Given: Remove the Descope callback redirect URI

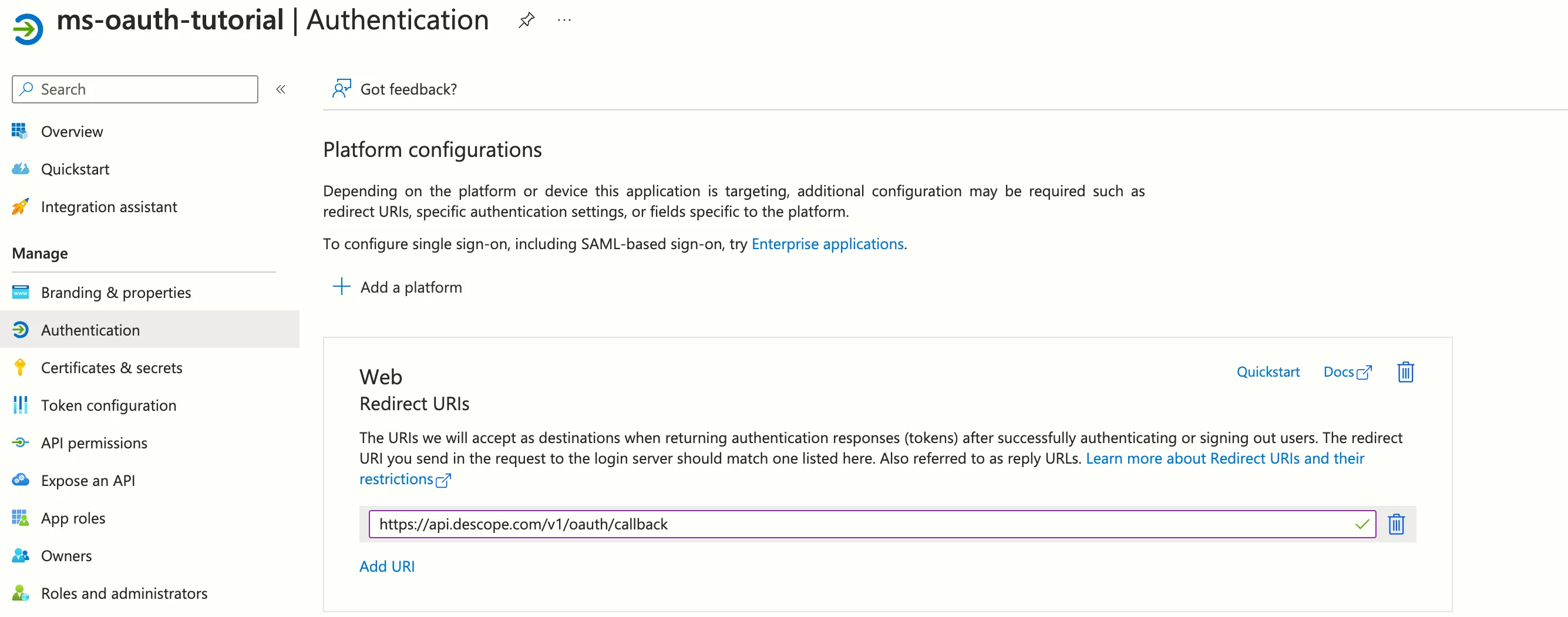Looking at the screenshot, I should click(x=1396, y=524).
